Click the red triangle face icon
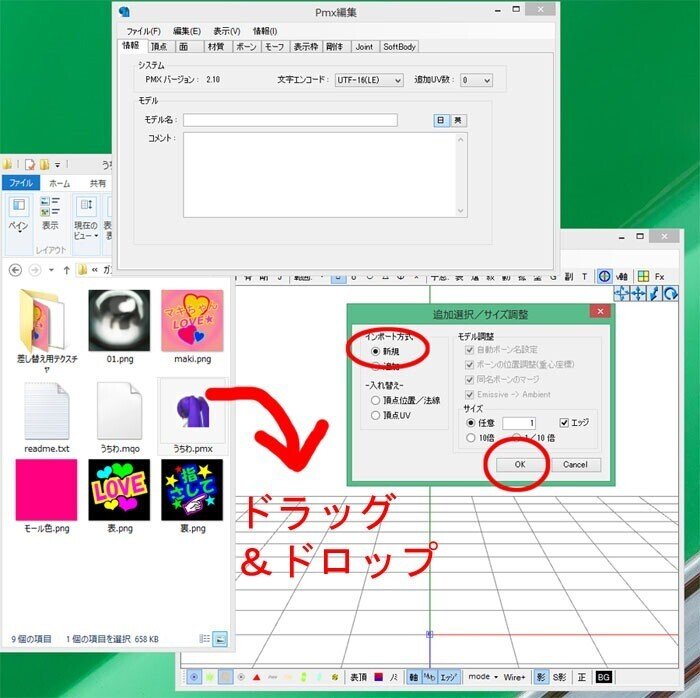This screenshot has width=700, height=698. point(256,677)
